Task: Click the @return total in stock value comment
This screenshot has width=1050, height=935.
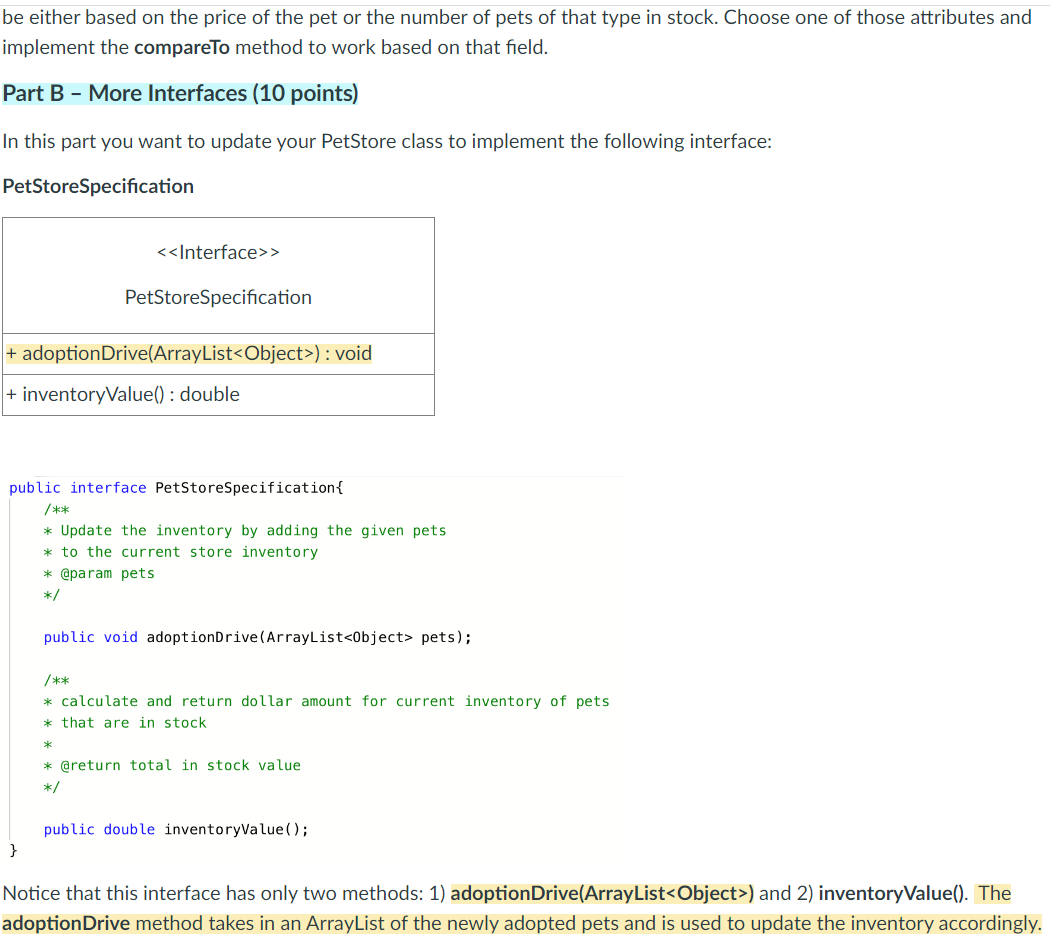Action: tap(172, 765)
